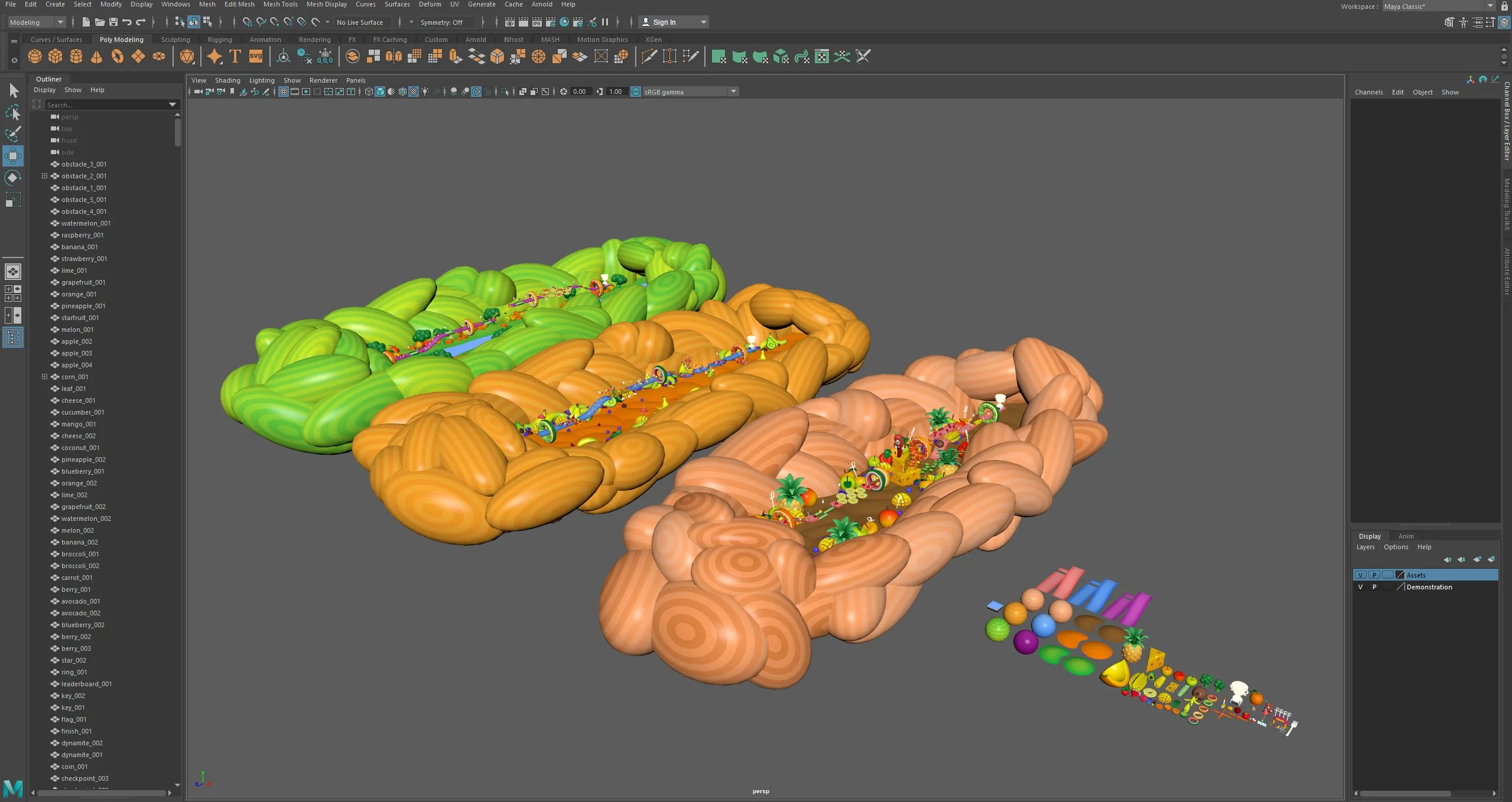The height and width of the screenshot is (802, 1512).
Task: Click the create new layer icon
Action: (1477, 559)
